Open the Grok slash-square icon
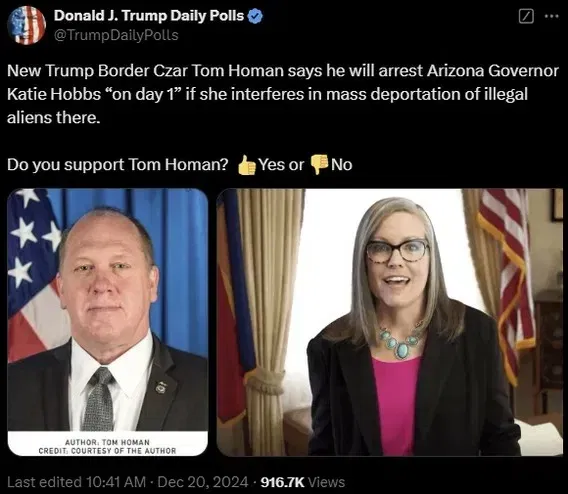 [x=526, y=16]
